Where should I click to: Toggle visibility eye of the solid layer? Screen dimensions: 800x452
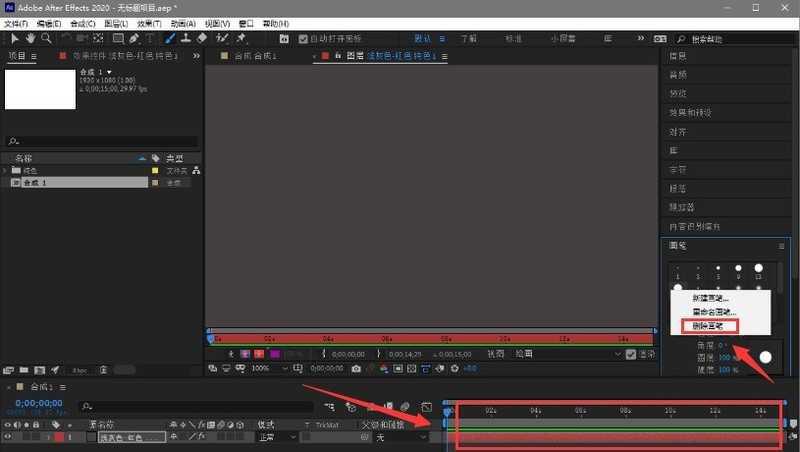(x=8, y=437)
